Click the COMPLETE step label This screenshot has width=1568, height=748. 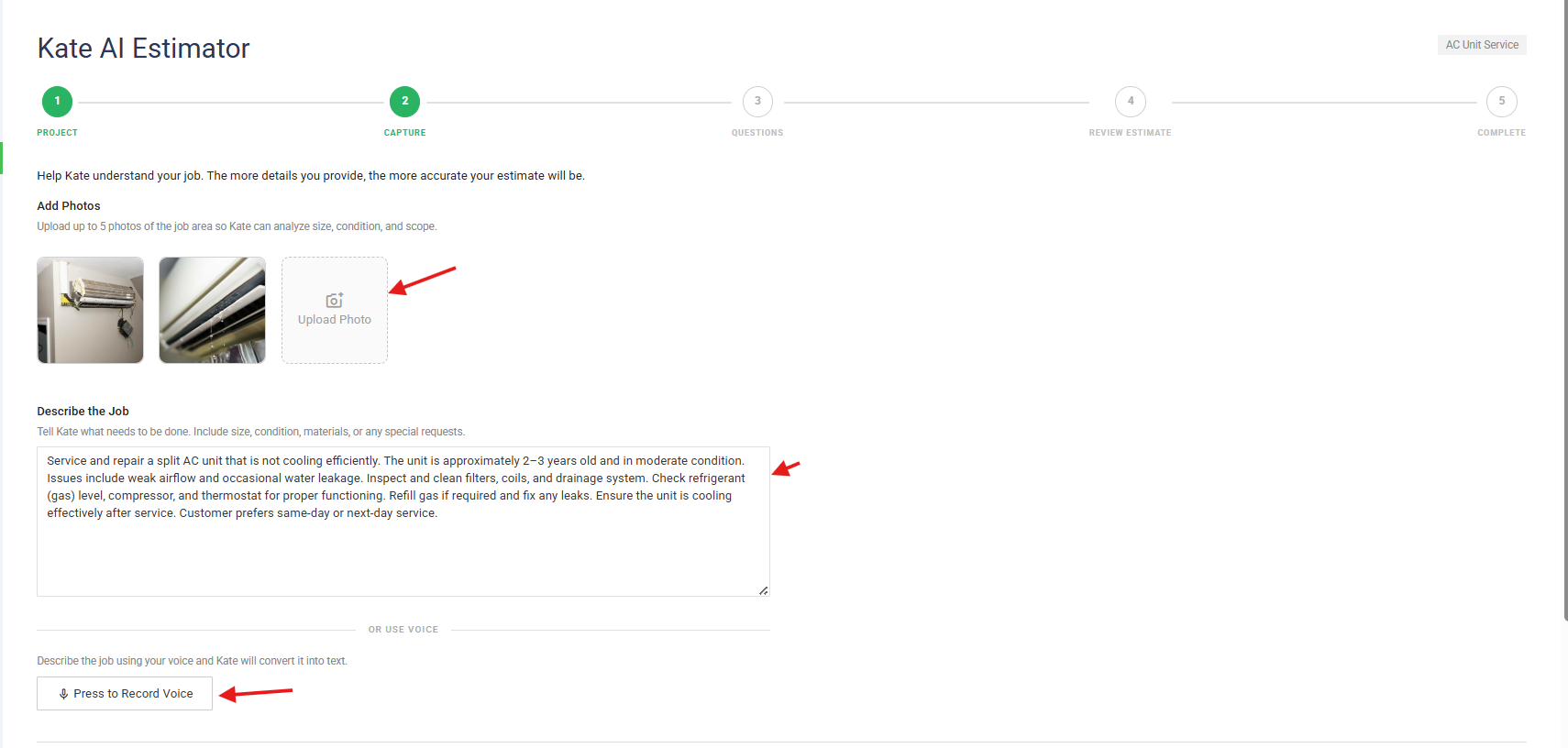click(x=1501, y=133)
